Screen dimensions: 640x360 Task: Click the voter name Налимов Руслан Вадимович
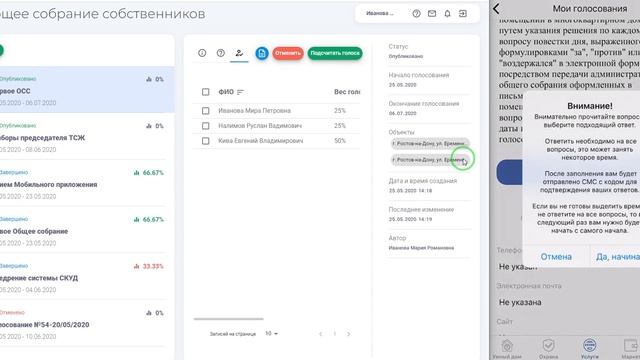point(260,126)
